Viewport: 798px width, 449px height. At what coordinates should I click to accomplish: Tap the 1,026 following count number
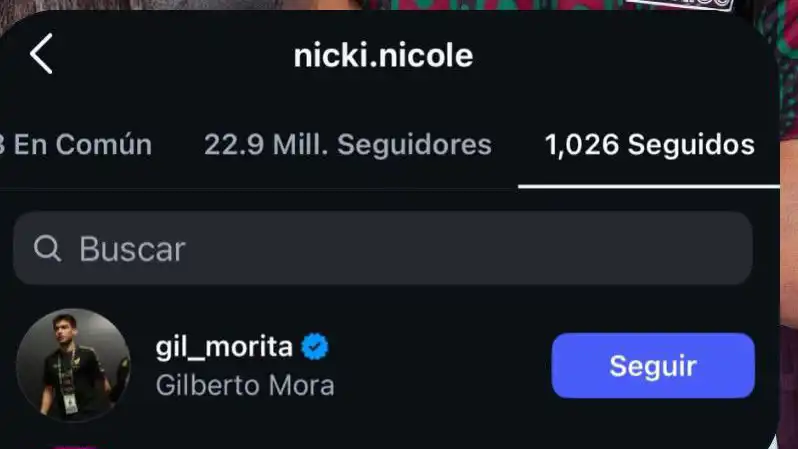(582, 145)
